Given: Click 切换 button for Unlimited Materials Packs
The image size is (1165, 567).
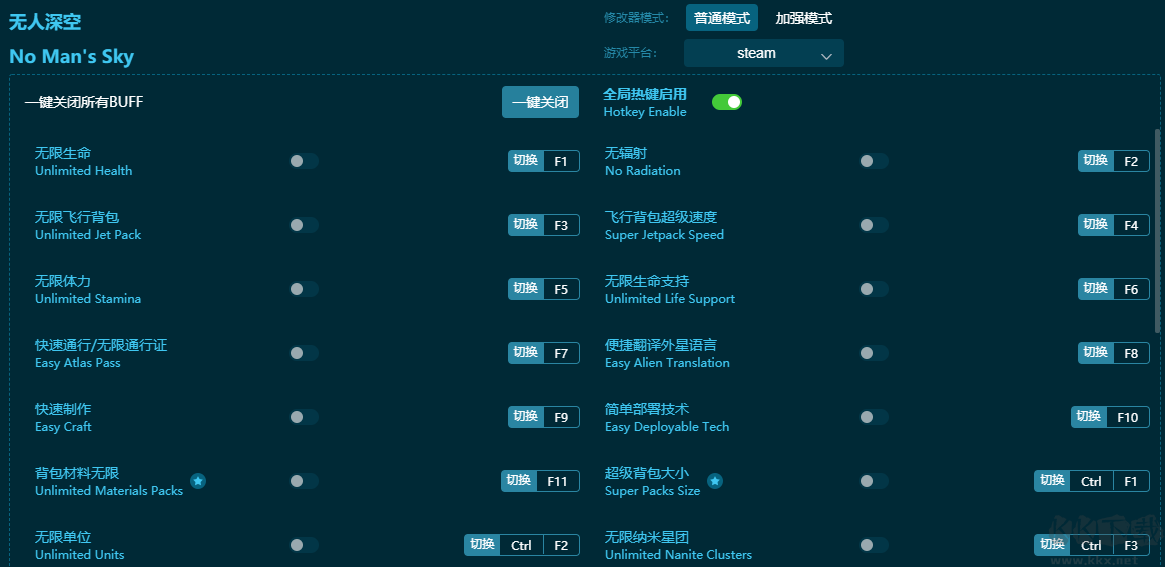Looking at the screenshot, I should 519,481.
